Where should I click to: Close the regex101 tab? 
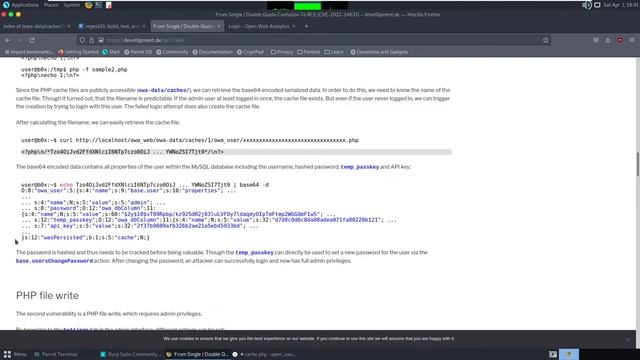click(144, 26)
